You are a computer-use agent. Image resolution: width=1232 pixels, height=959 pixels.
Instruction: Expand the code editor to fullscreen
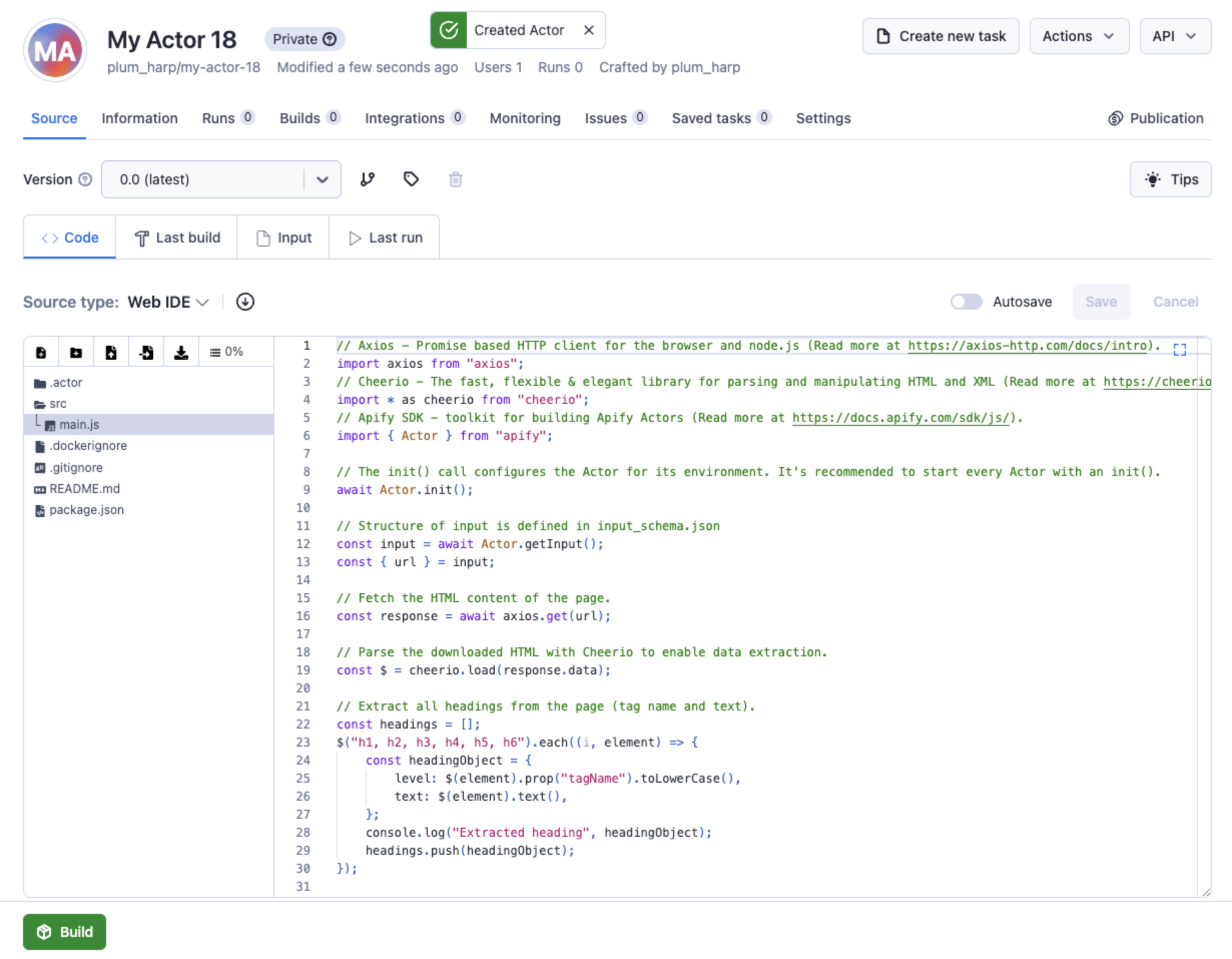pyautogui.click(x=1180, y=350)
